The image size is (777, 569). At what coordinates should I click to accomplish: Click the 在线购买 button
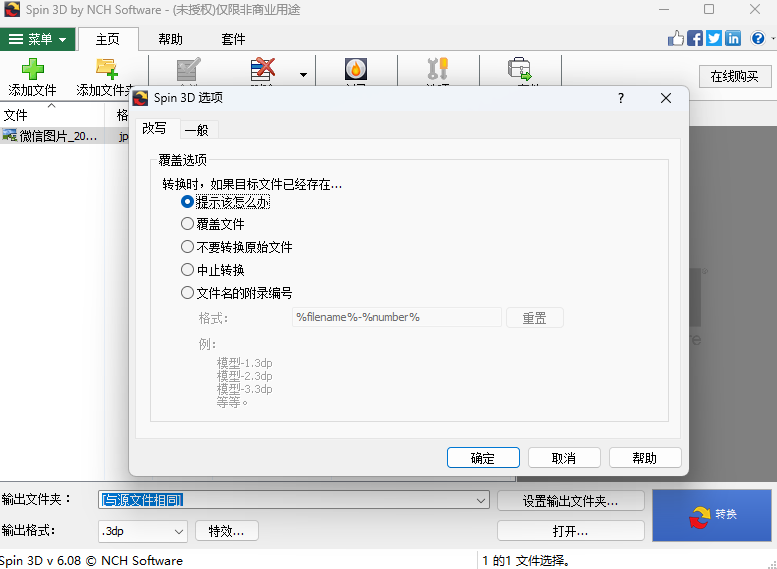(735, 76)
